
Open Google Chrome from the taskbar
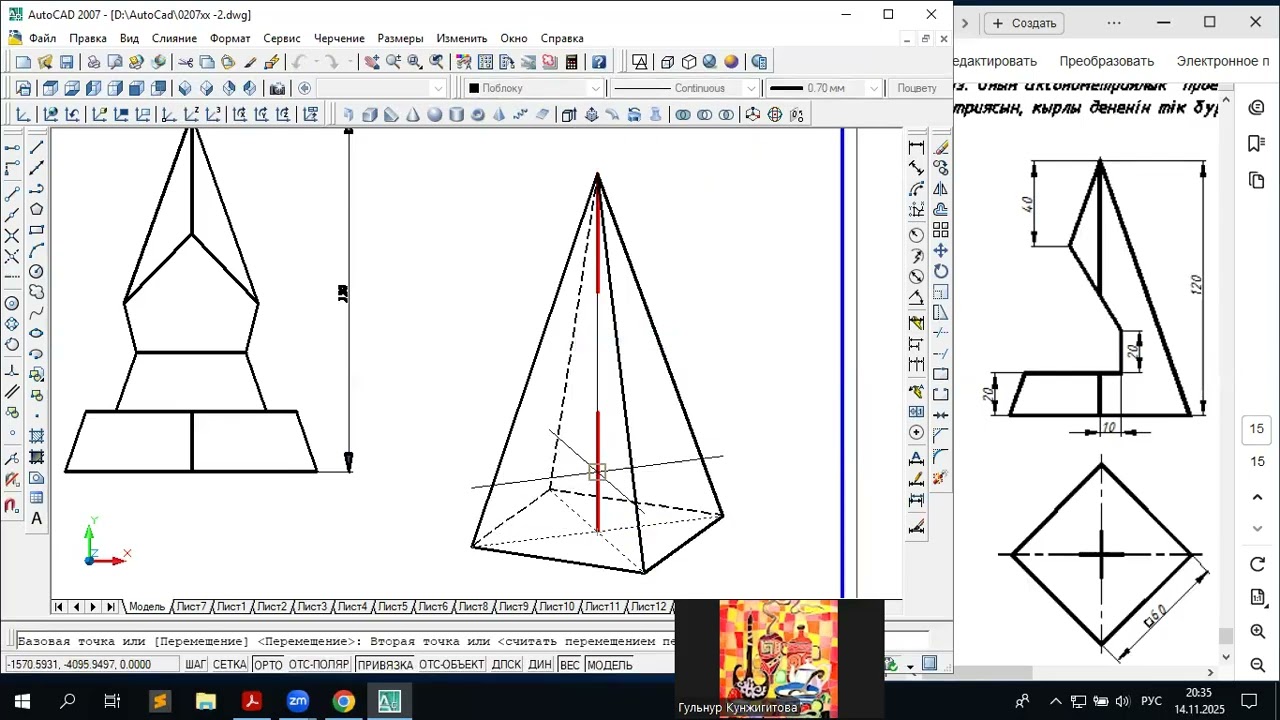coord(343,701)
